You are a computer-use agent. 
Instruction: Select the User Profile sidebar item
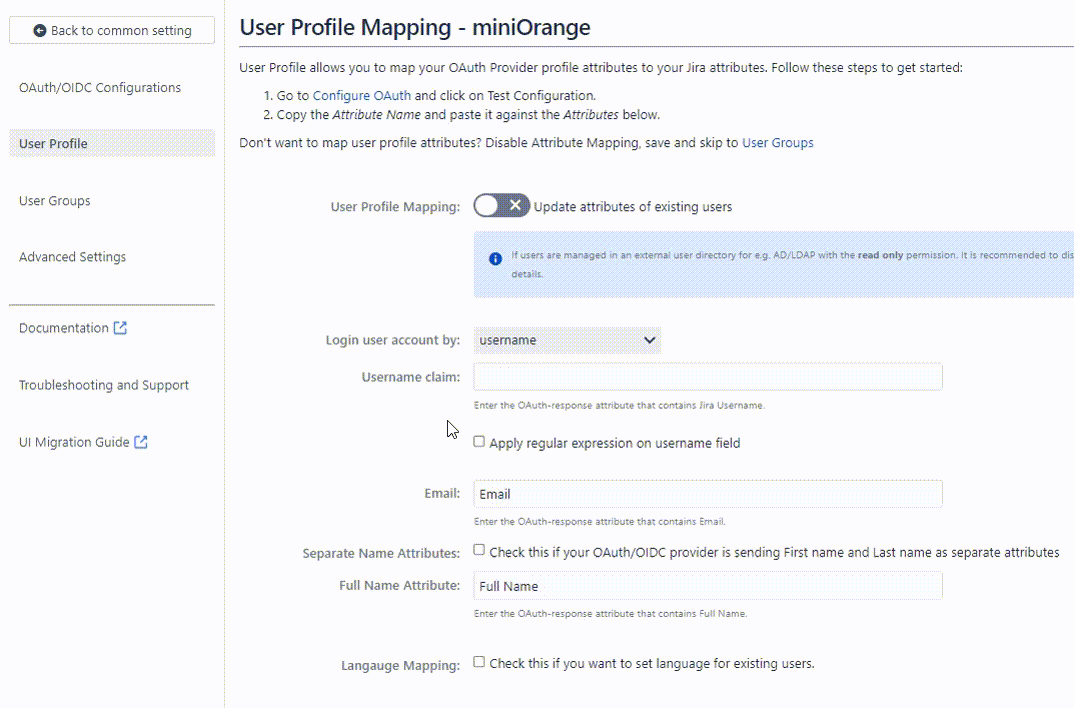112,144
